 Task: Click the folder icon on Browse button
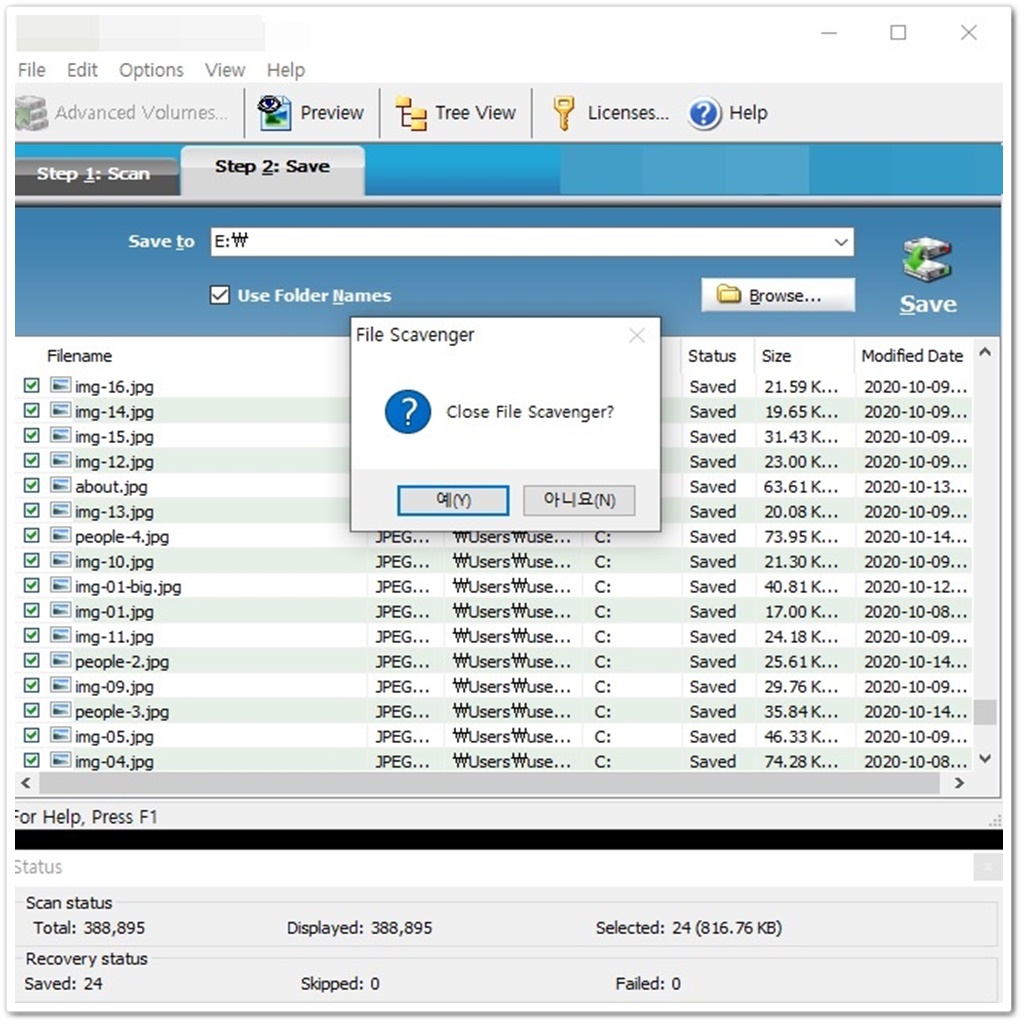tap(729, 295)
